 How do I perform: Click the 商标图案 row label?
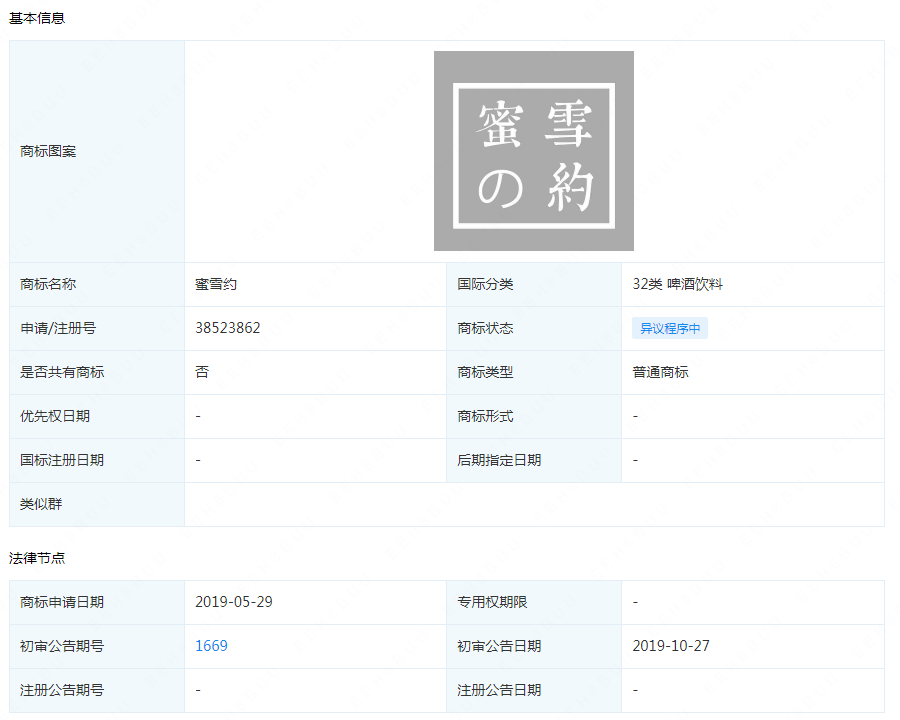(x=48, y=151)
